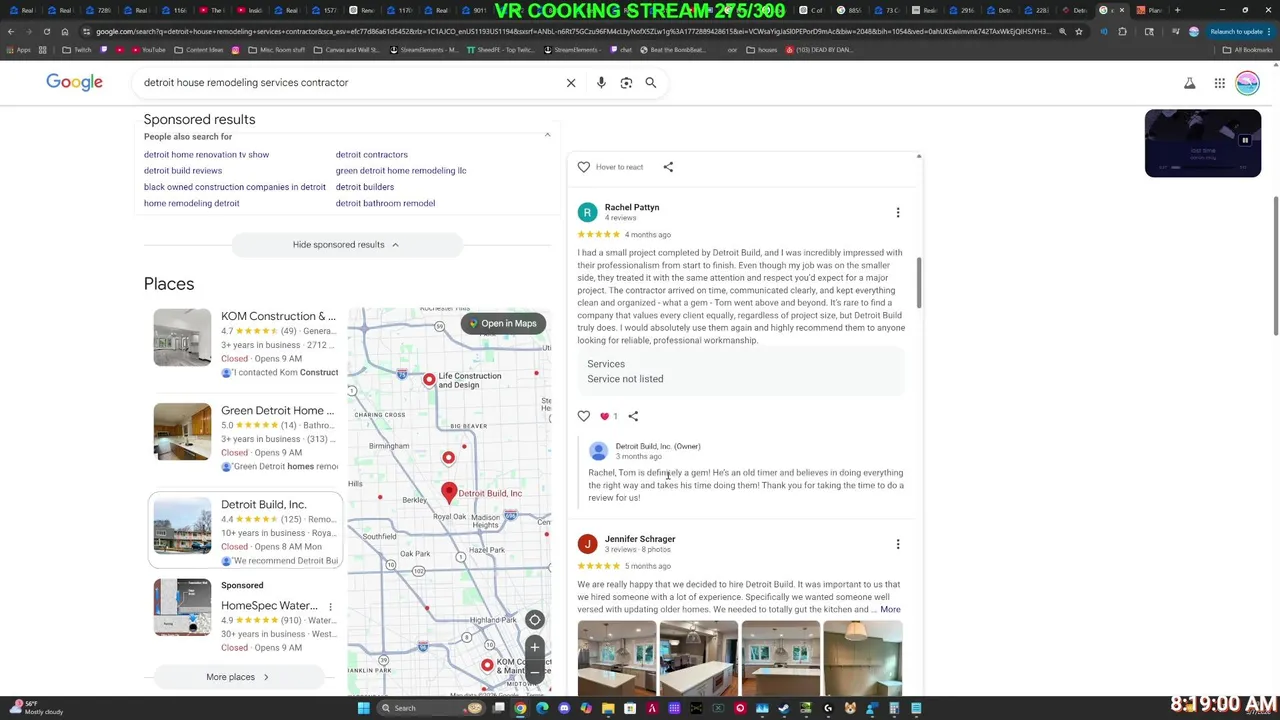Open three-dot menu on HomeSpec sponsored listing
The height and width of the screenshot is (720, 1280).
(330, 606)
